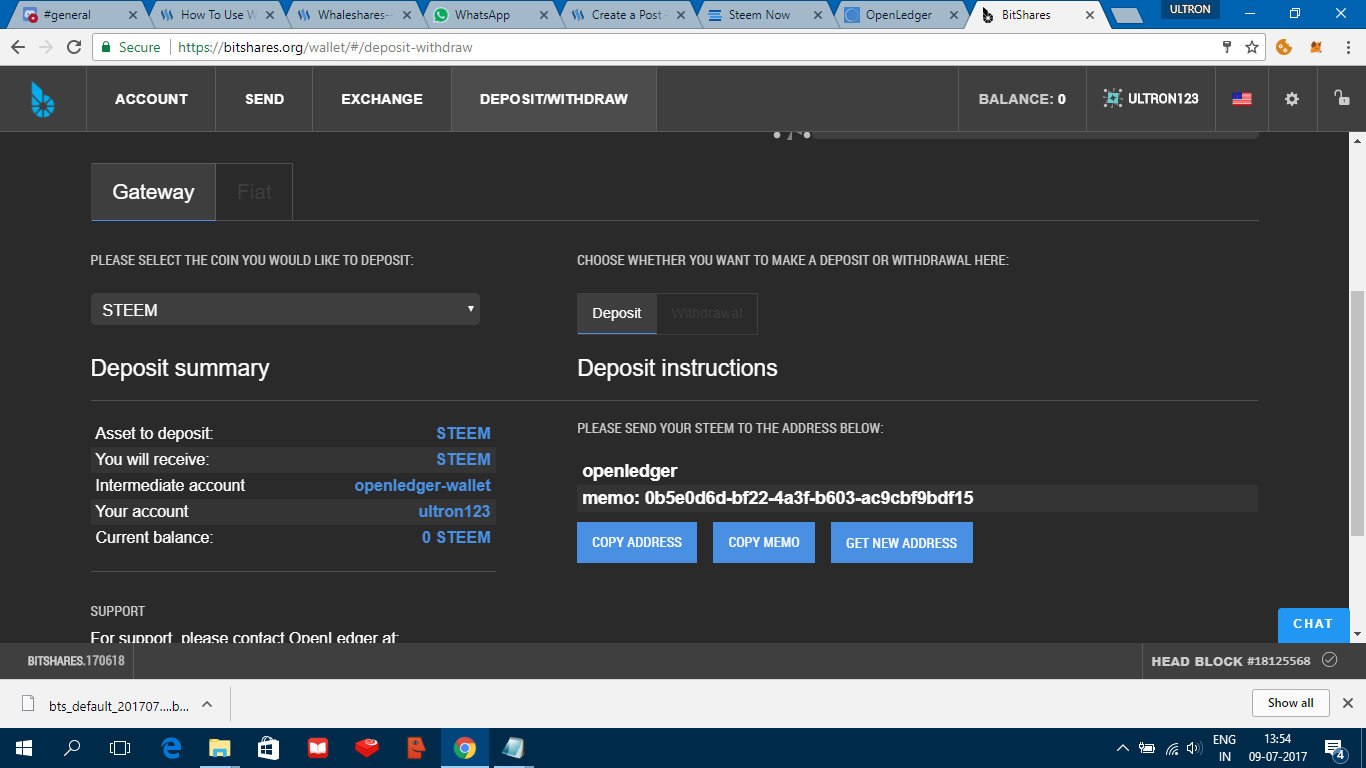
Task: Close the downloads bar
Action: [1348, 703]
